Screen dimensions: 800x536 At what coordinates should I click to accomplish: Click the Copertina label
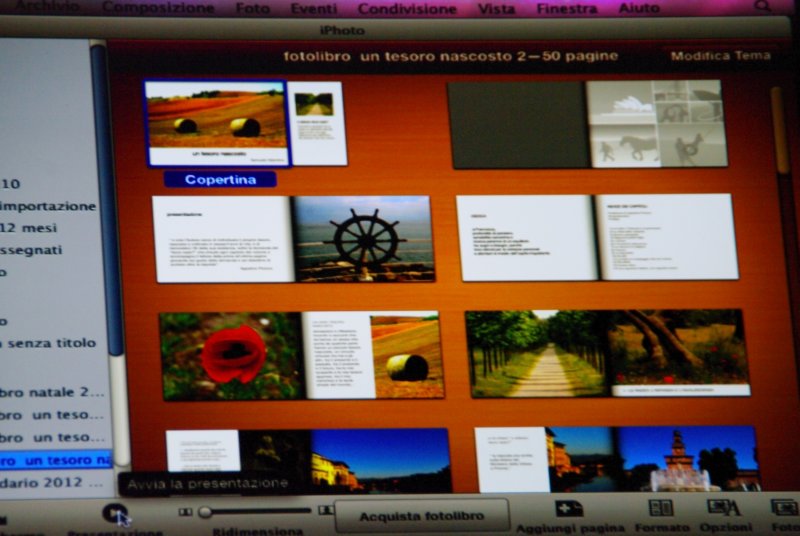tap(220, 180)
